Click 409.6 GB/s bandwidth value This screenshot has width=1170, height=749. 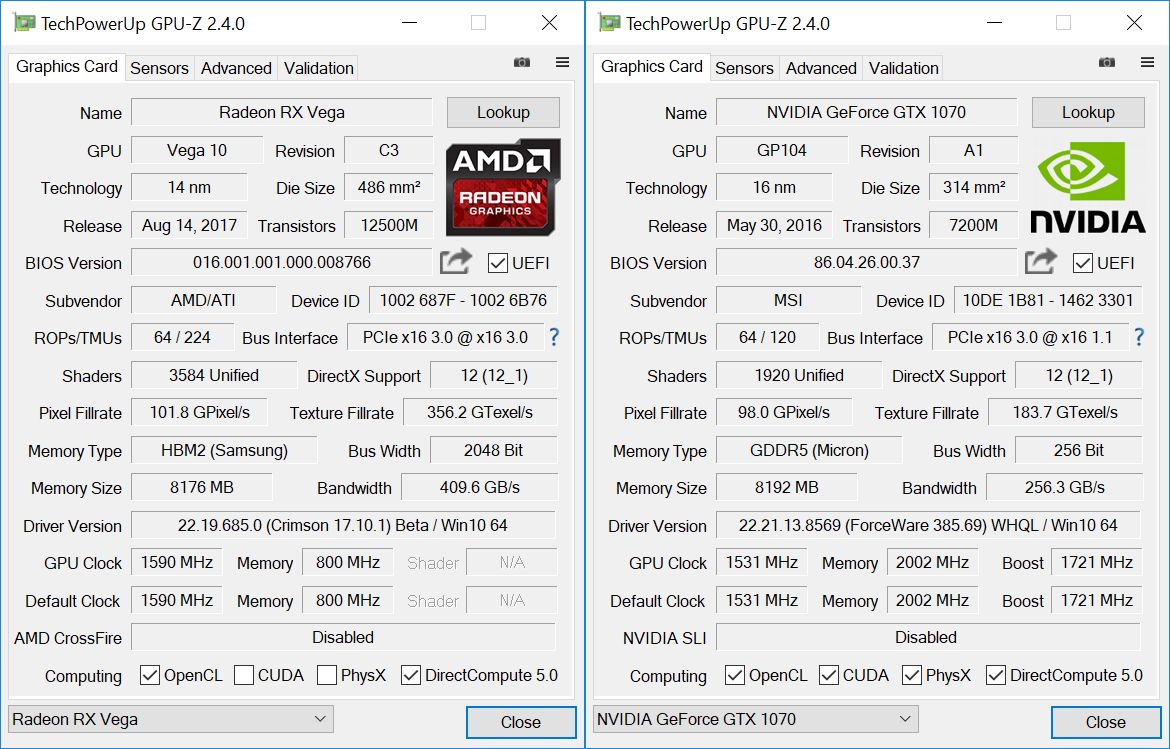[x=480, y=487]
